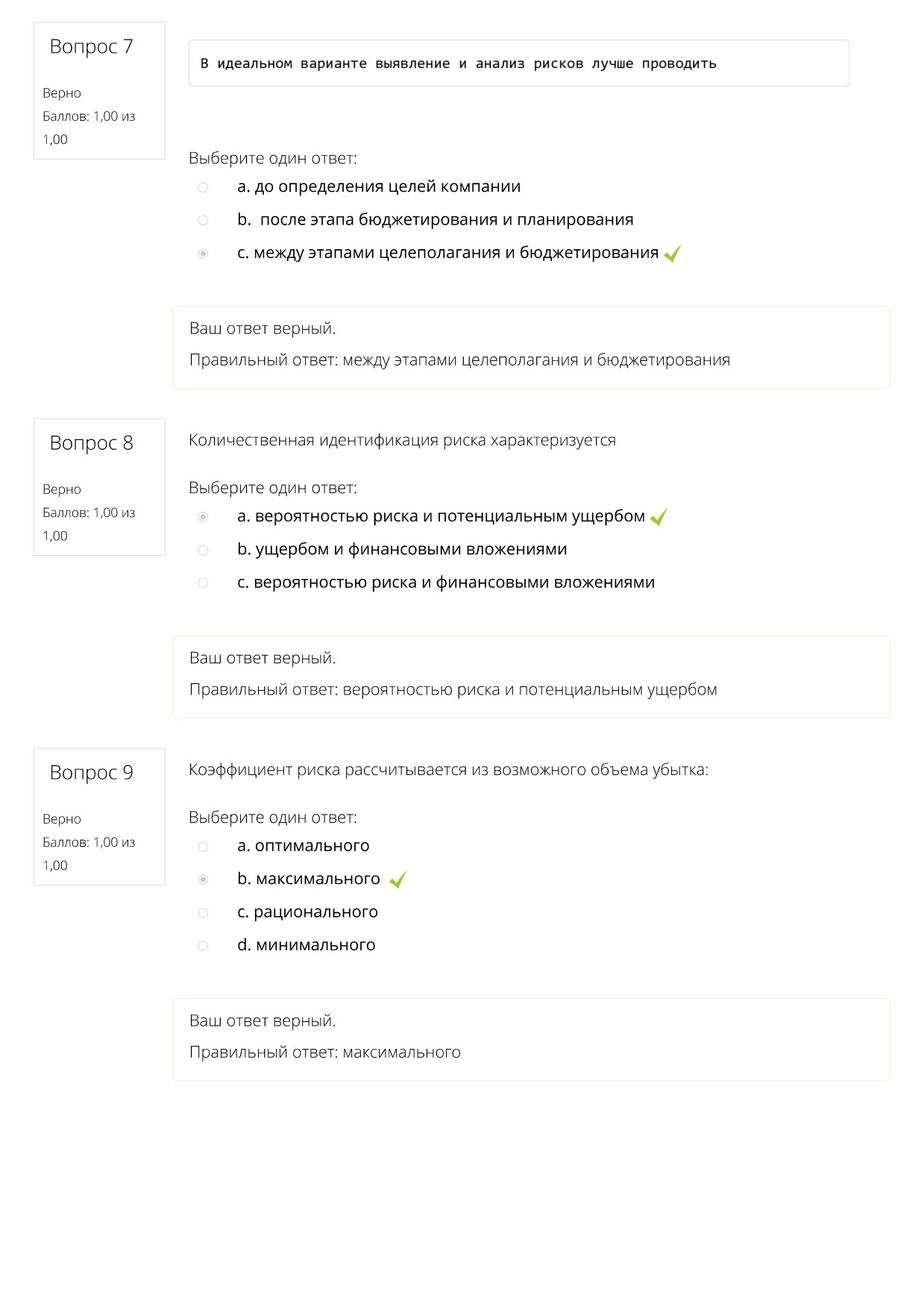This screenshot has height=1307, width=924.
Task: Choose the 'минимального' radio option
Action: pos(203,945)
